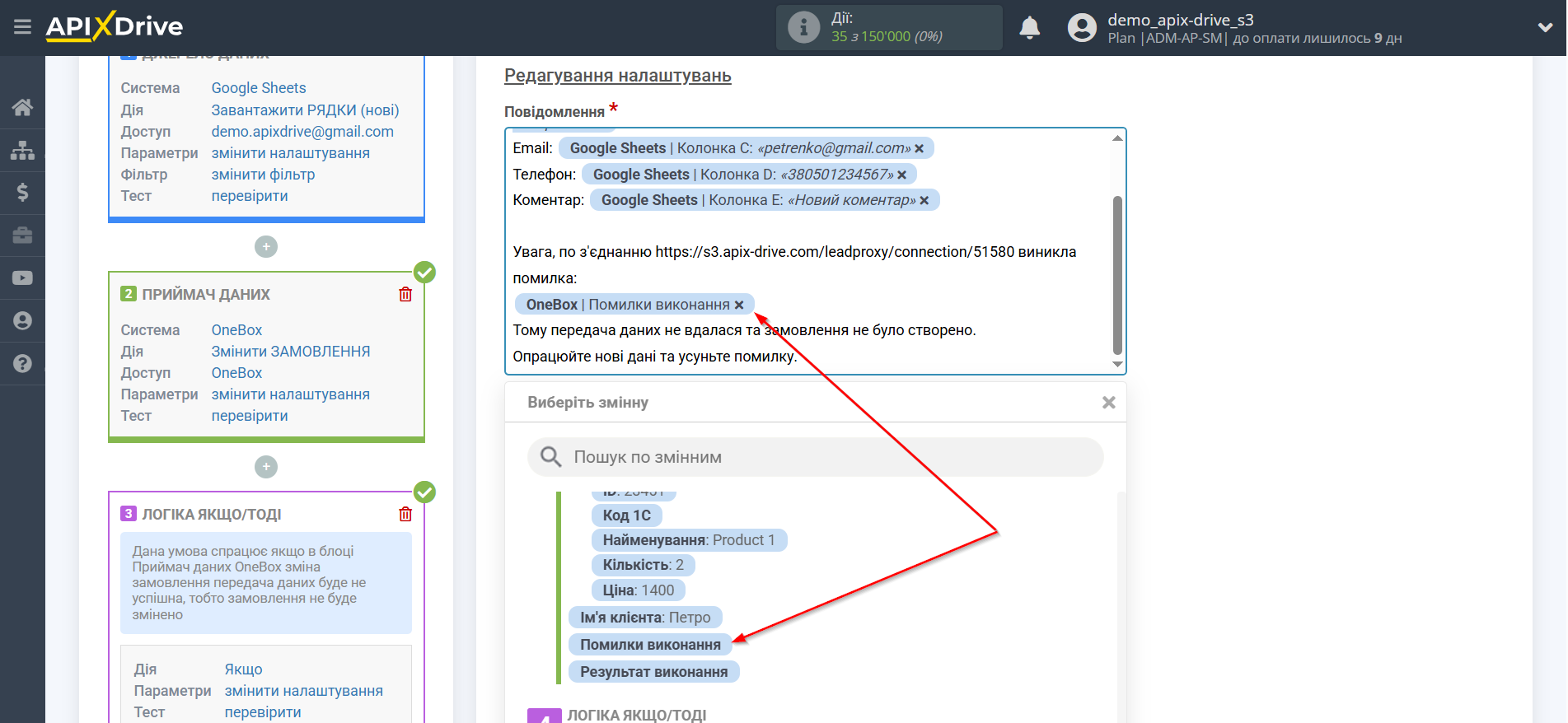Open the Якщо action link
Viewport: 1568px width, 723px height.
point(243,669)
